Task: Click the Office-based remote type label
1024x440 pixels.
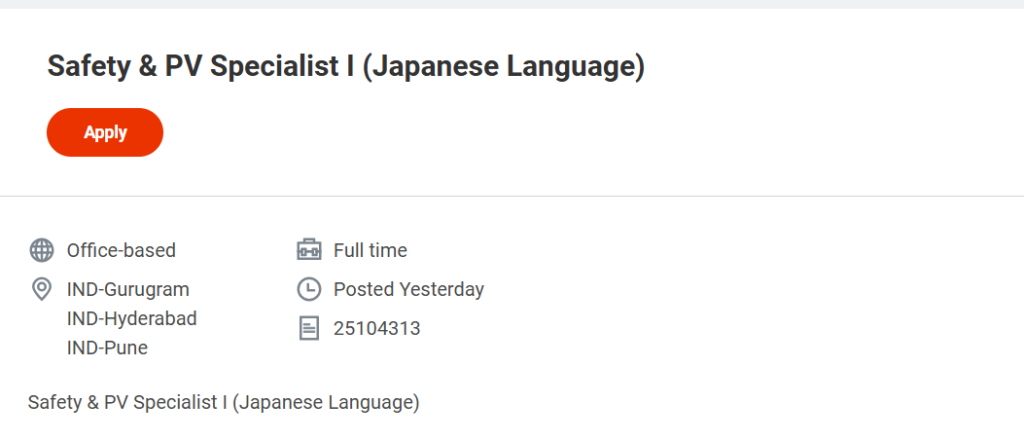Action: 121,250
